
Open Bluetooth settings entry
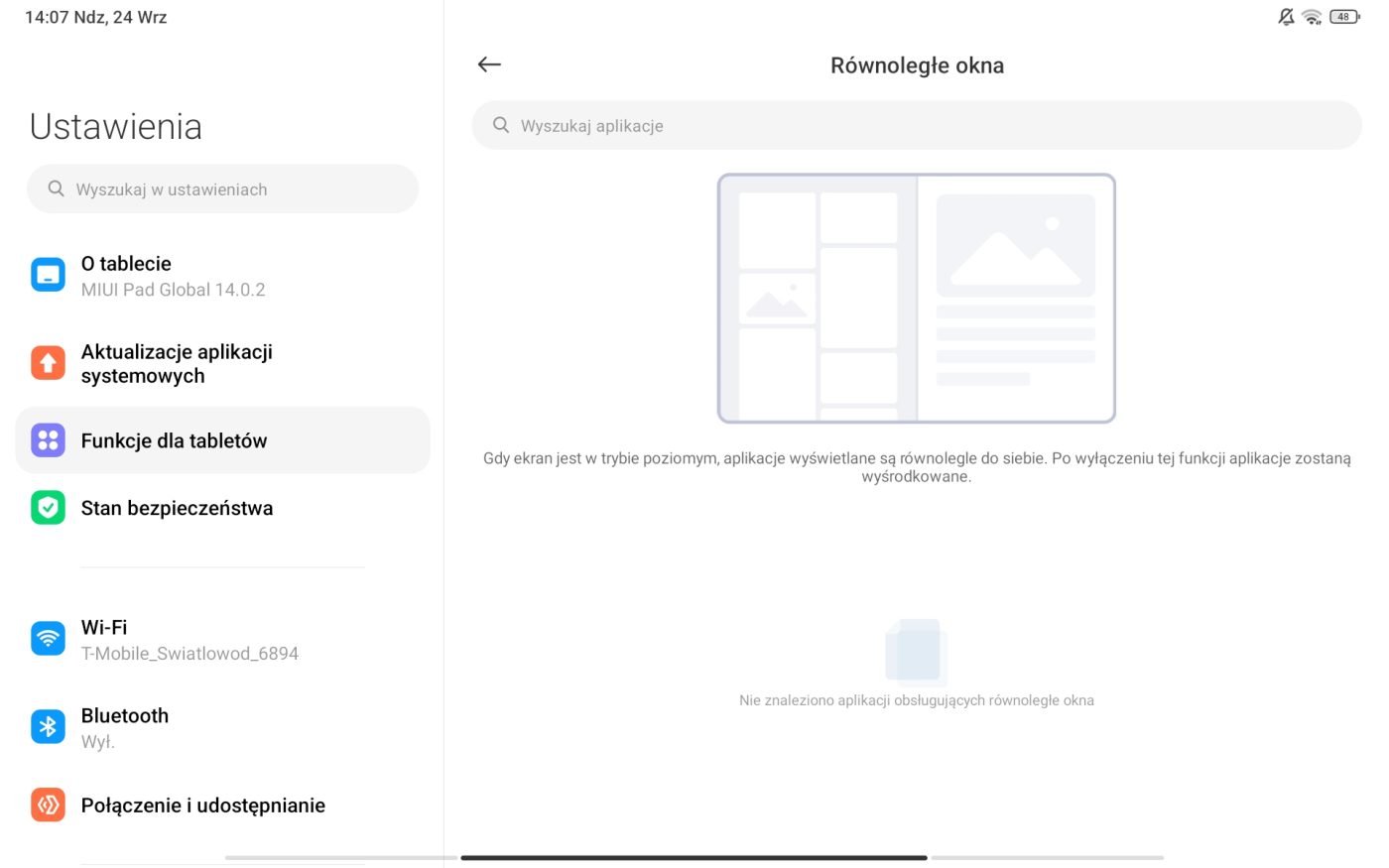click(x=125, y=727)
